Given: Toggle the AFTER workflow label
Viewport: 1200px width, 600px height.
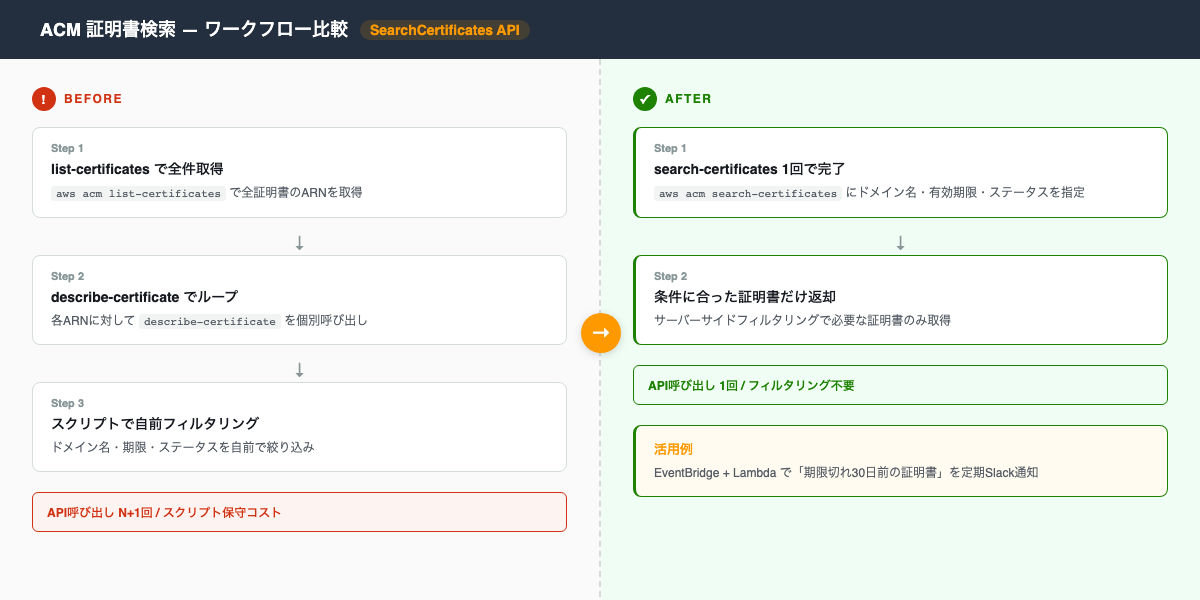Looking at the screenshot, I should [x=690, y=99].
